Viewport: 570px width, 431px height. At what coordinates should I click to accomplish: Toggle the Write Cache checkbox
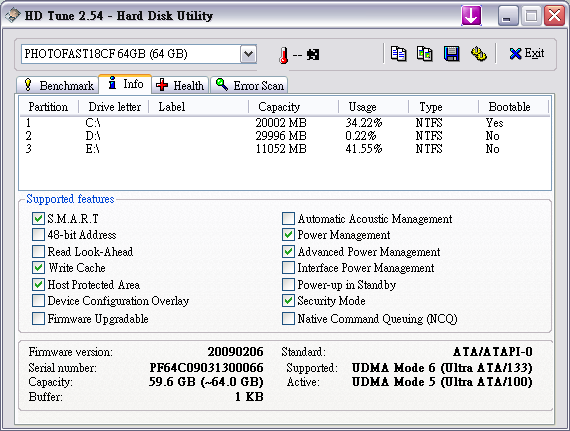[38, 268]
